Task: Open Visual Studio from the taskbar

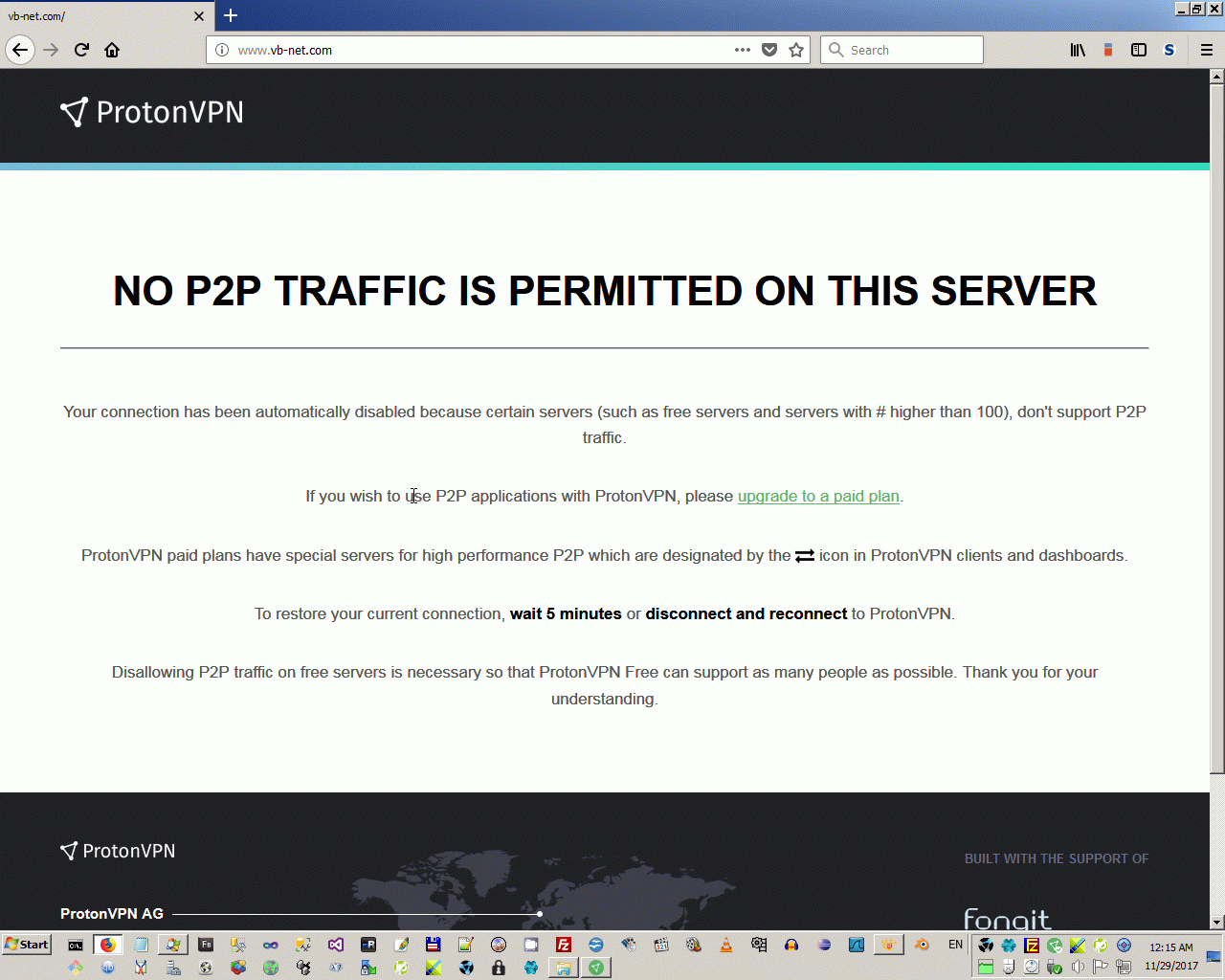Action: pos(336,945)
